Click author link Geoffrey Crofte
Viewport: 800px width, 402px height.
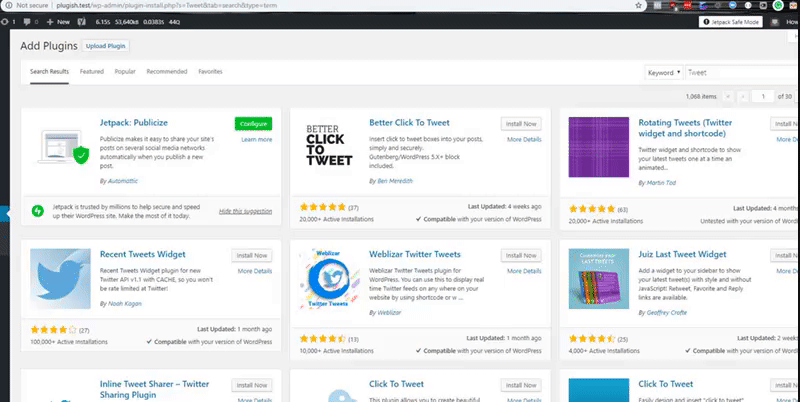click(667, 312)
